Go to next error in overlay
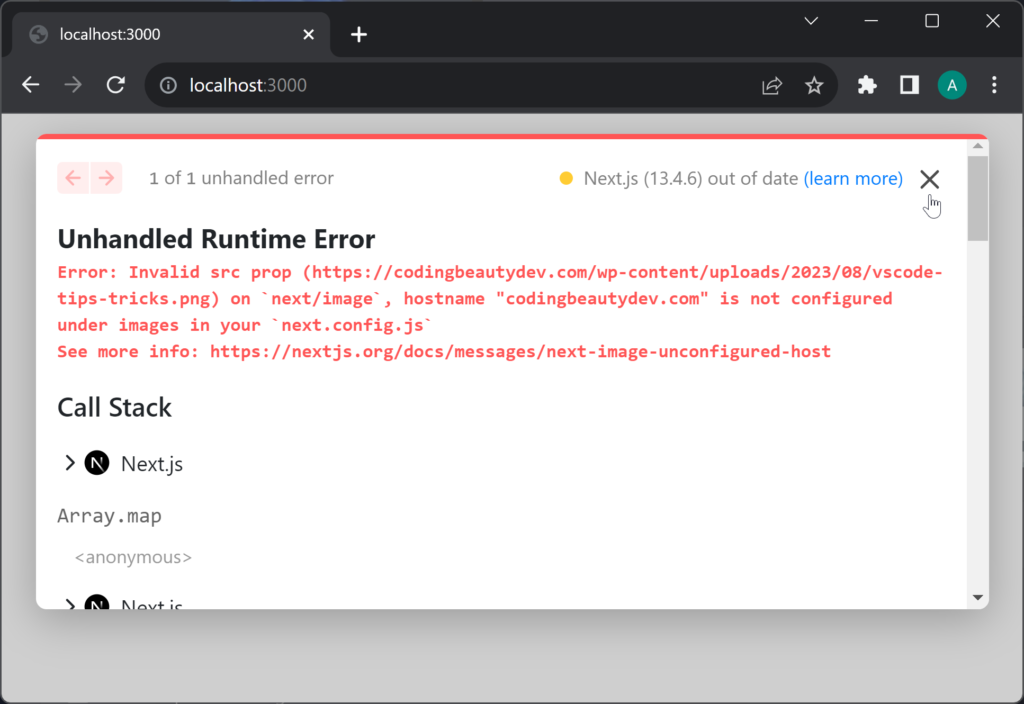 click(x=106, y=178)
